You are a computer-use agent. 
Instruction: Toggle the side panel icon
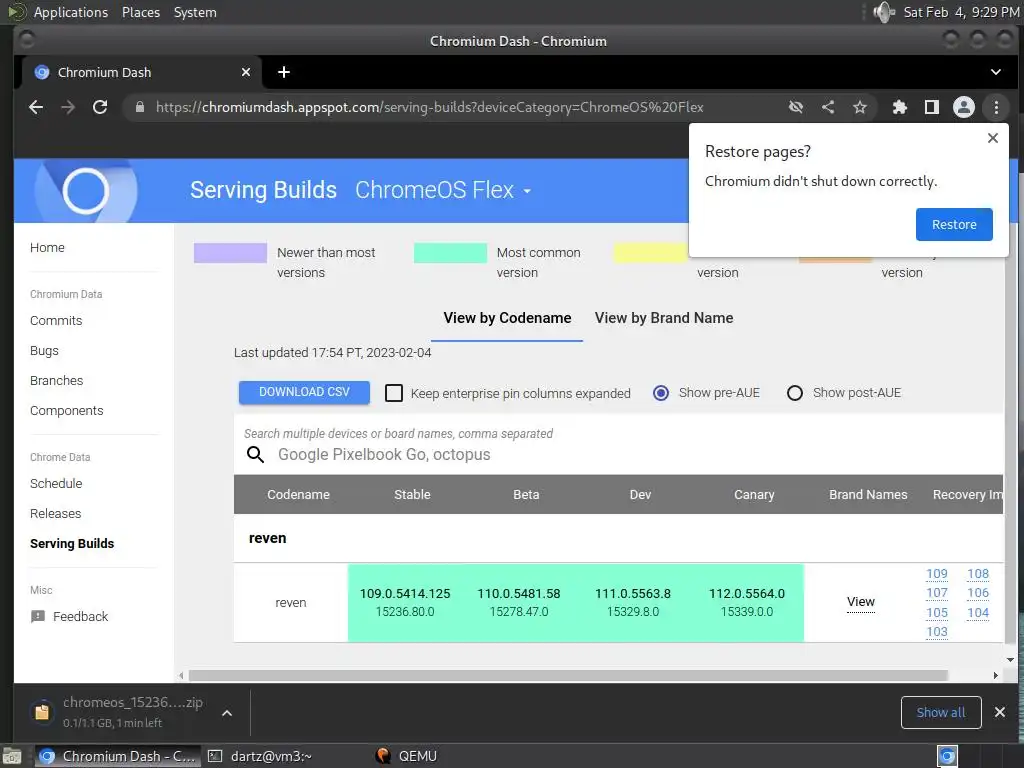click(x=932, y=107)
